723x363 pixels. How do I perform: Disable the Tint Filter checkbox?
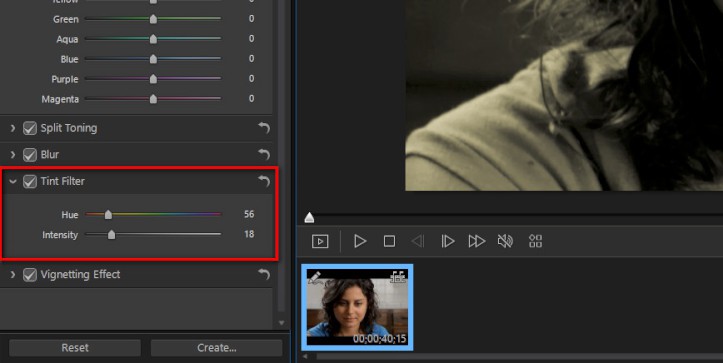30,181
